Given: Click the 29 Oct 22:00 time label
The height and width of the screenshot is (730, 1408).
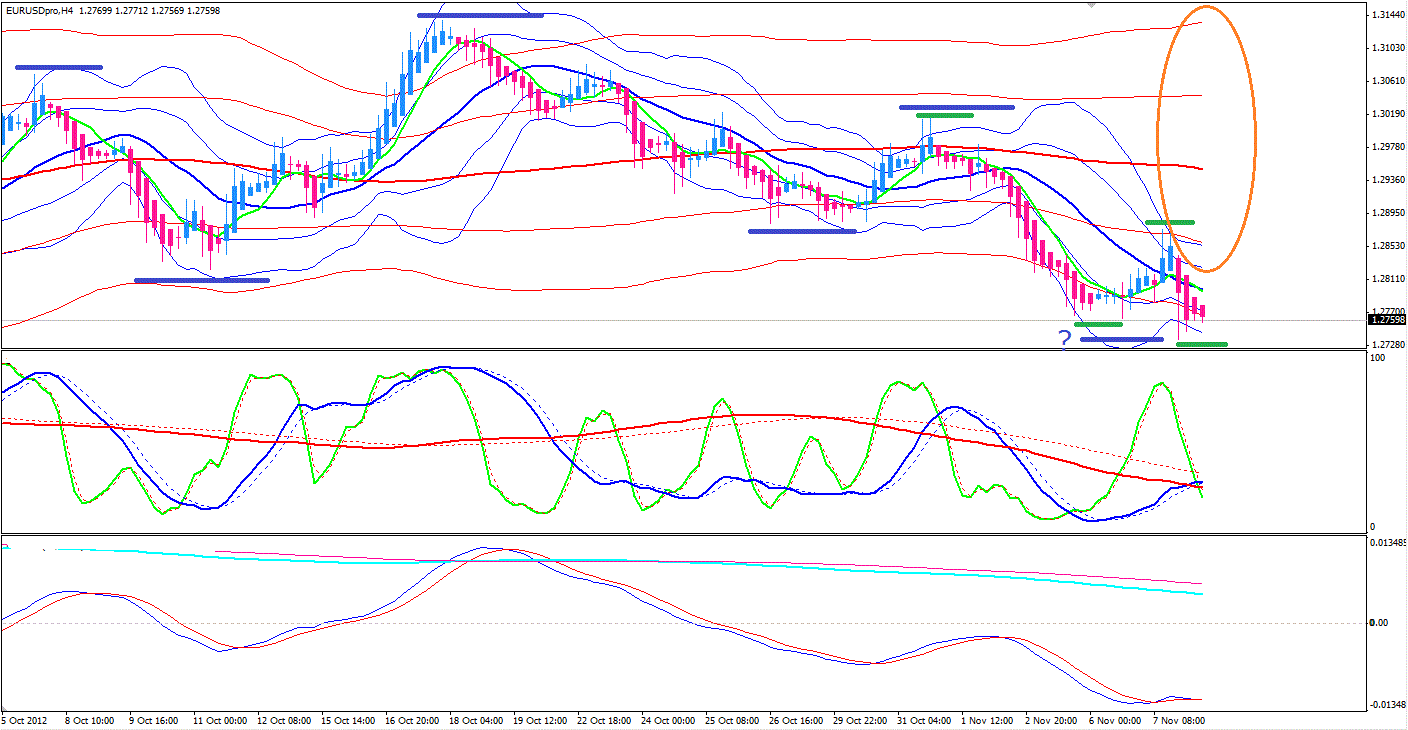Looking at the screenshot, I should click(x=861, y=719).
